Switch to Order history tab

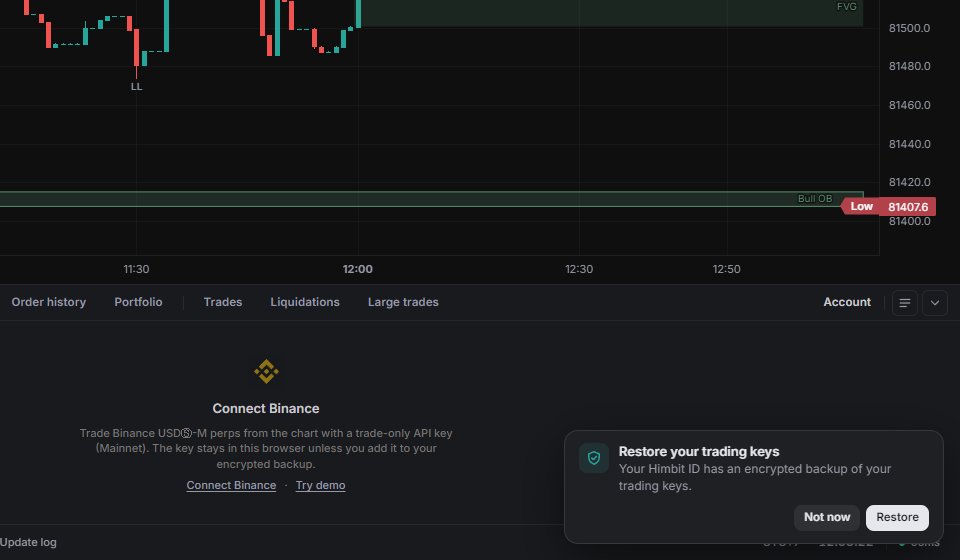(48, 302)
